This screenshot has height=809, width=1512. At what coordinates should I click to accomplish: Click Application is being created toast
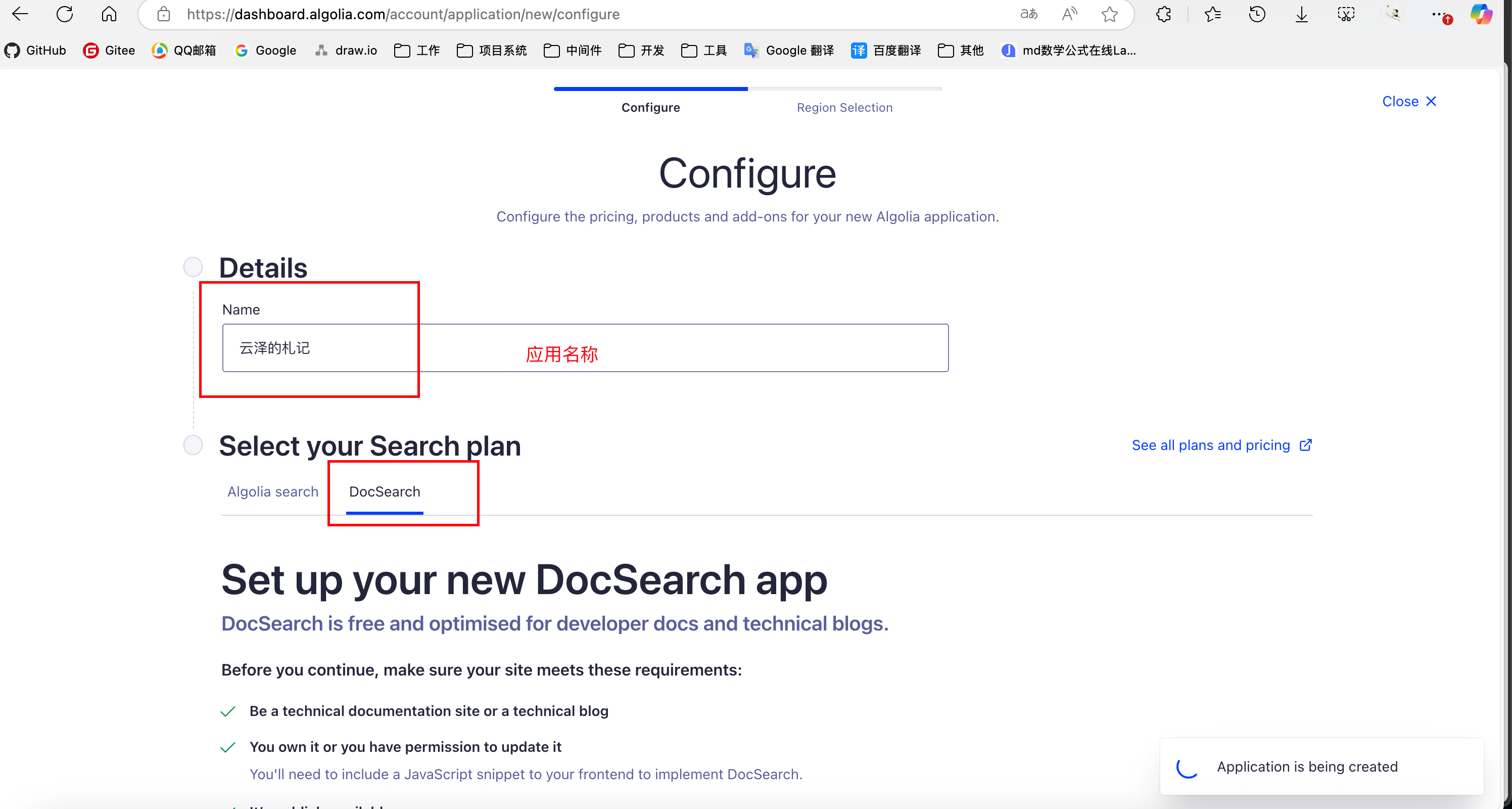[x=1322, y=766]
